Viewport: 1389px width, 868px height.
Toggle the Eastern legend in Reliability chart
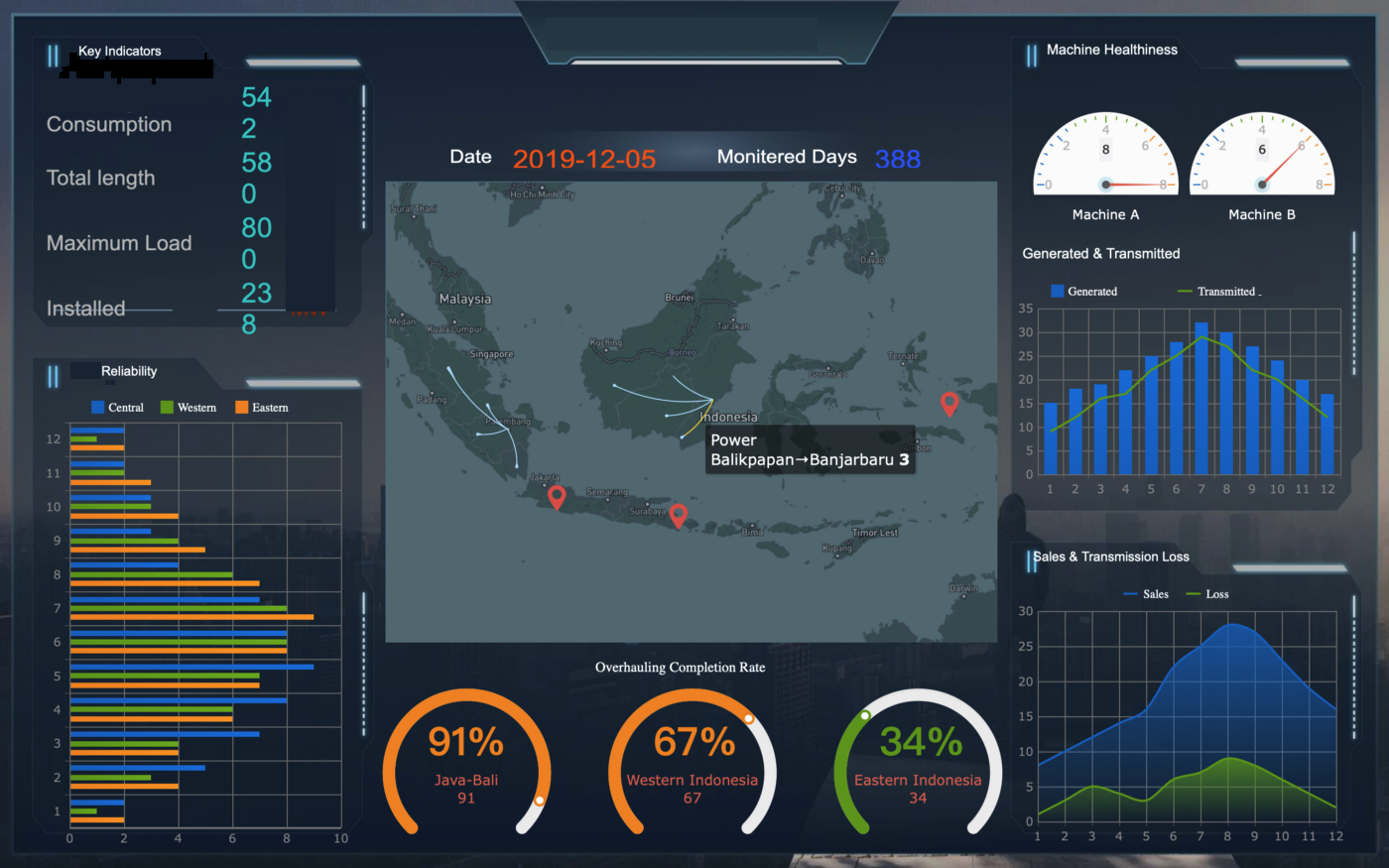coord(262,408)
